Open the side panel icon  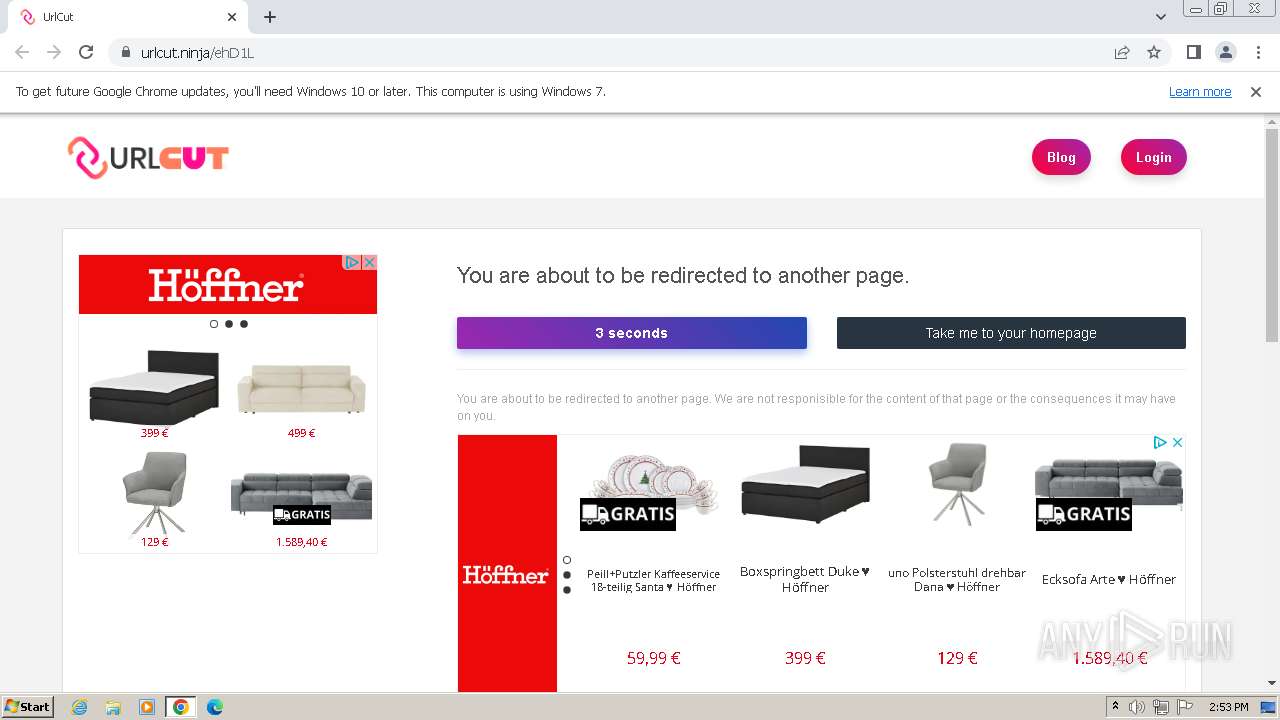click(1193, 52)
